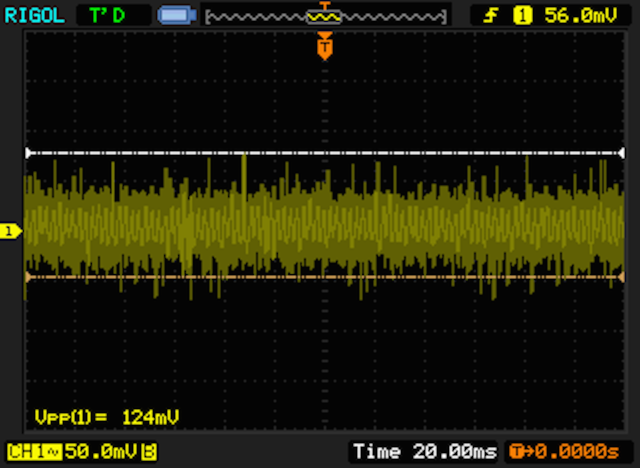Click the bandwidth limit B icon
The image size is (640, 468).
tap(149, 452)
